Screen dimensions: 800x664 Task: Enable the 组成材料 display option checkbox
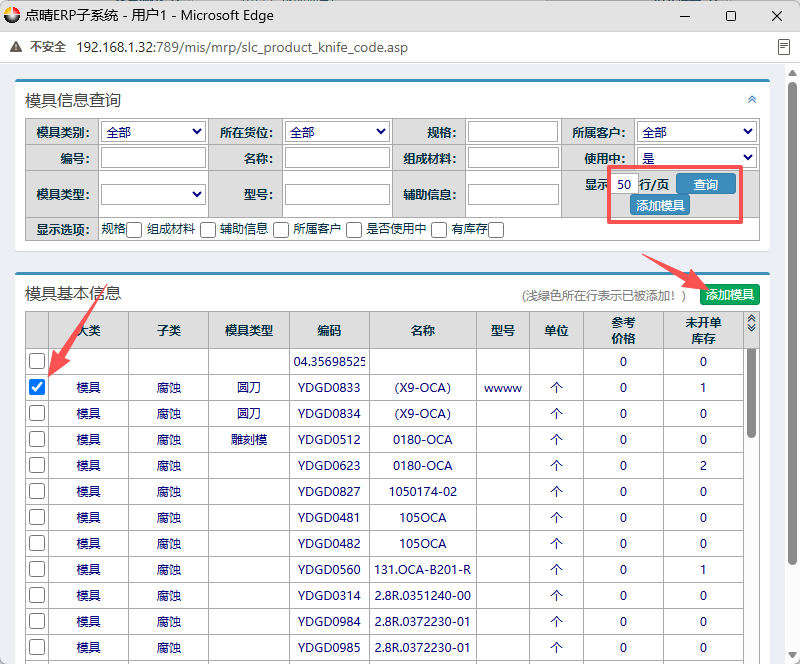[208, 230]
